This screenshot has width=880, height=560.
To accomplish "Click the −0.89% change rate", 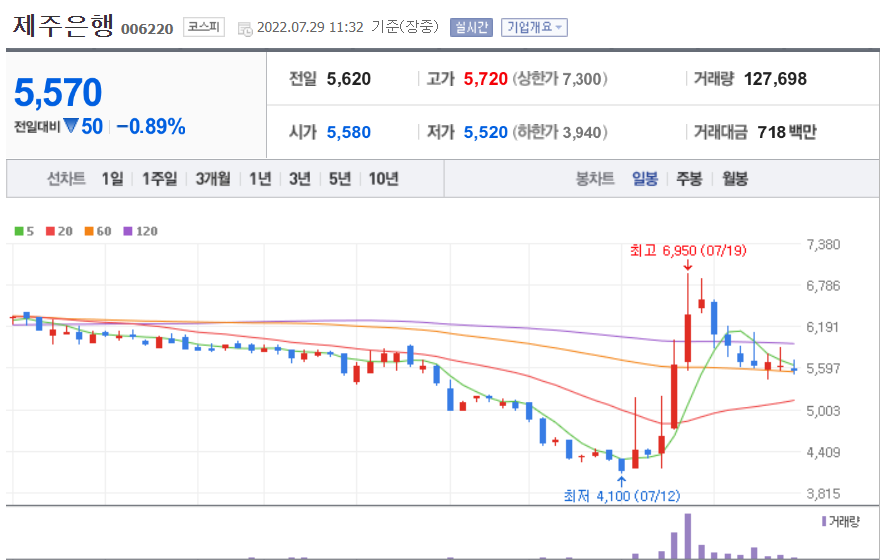I will 150,126.
